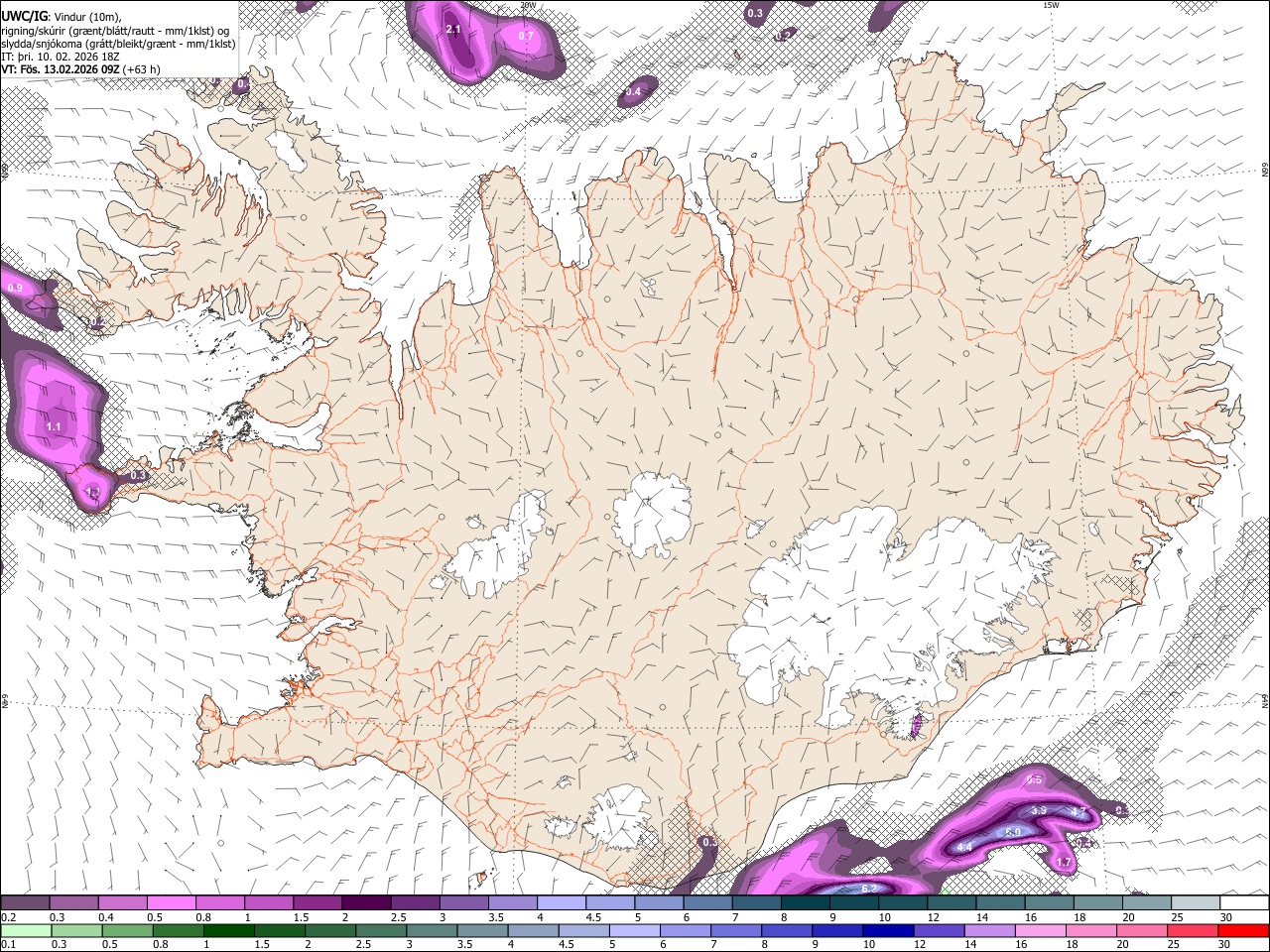Click the 0.2 label on upper legend scale
The height and width of the screenshot is (952, 1270).
pyautogui.click(x=9, y=917)
